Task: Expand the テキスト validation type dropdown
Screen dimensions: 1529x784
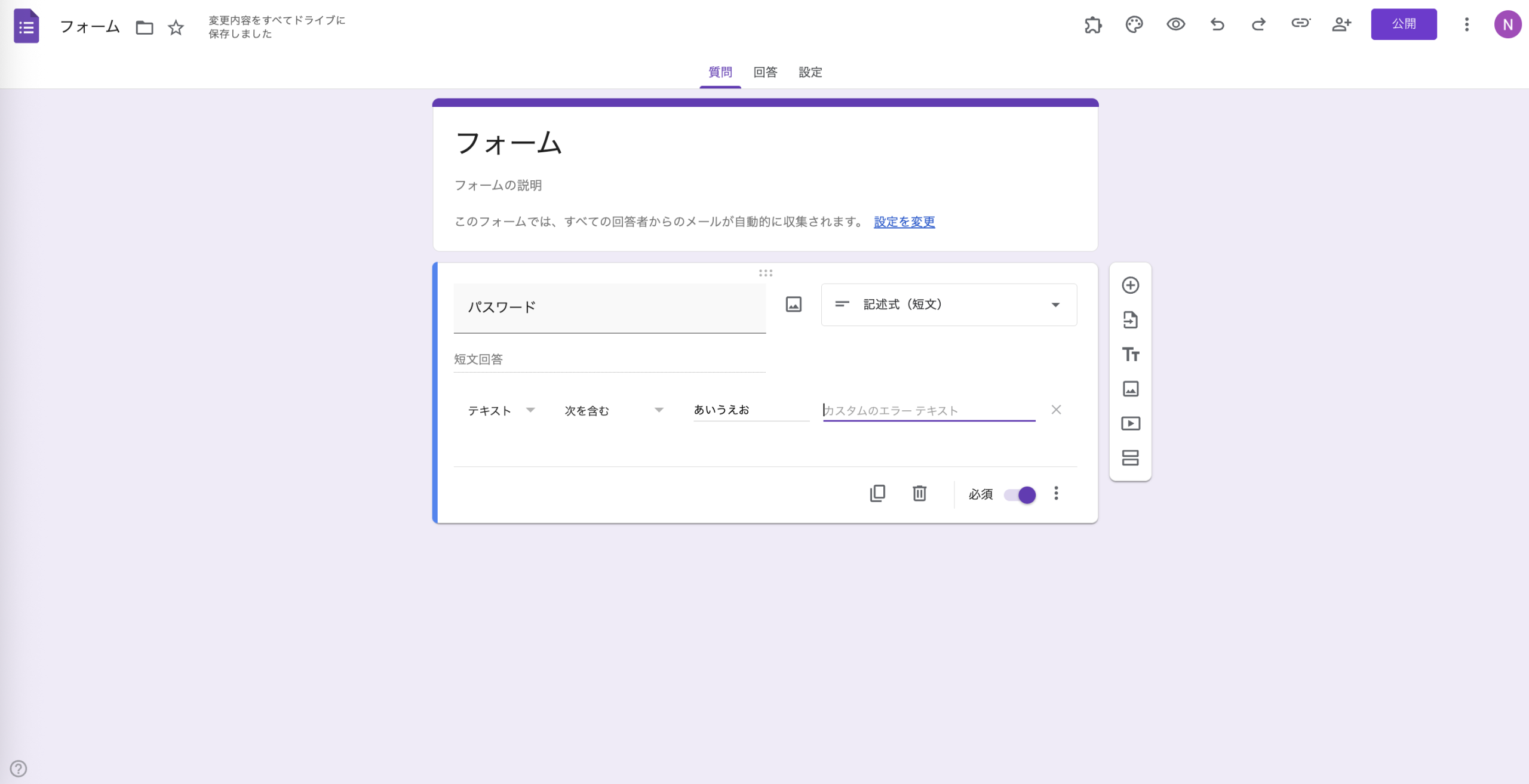Action: point(502,410)
